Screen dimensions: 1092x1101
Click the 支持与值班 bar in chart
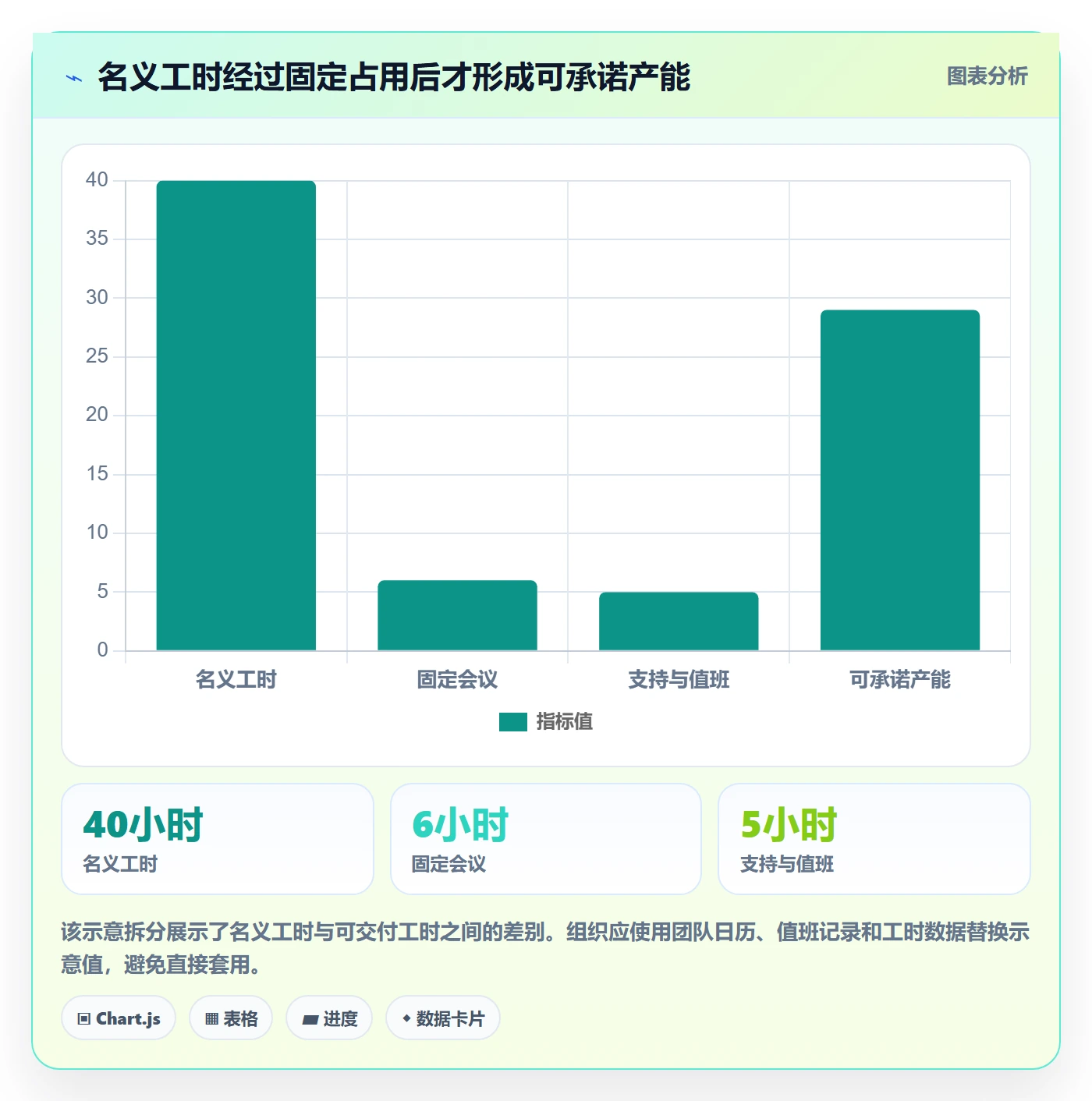click(x=679, y=621)
